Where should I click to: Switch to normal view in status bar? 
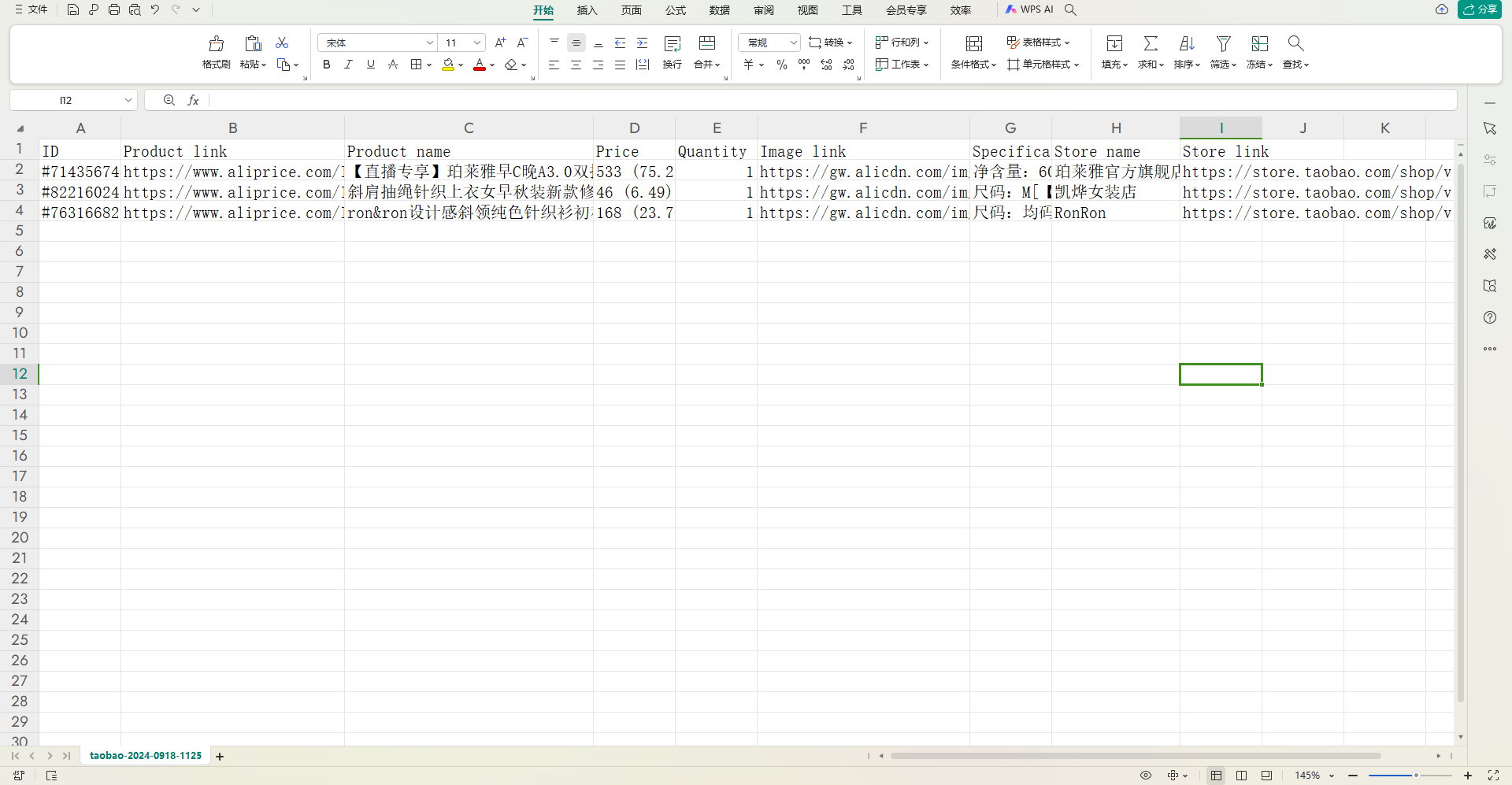pyautogui.click(x=1216, y=776)
